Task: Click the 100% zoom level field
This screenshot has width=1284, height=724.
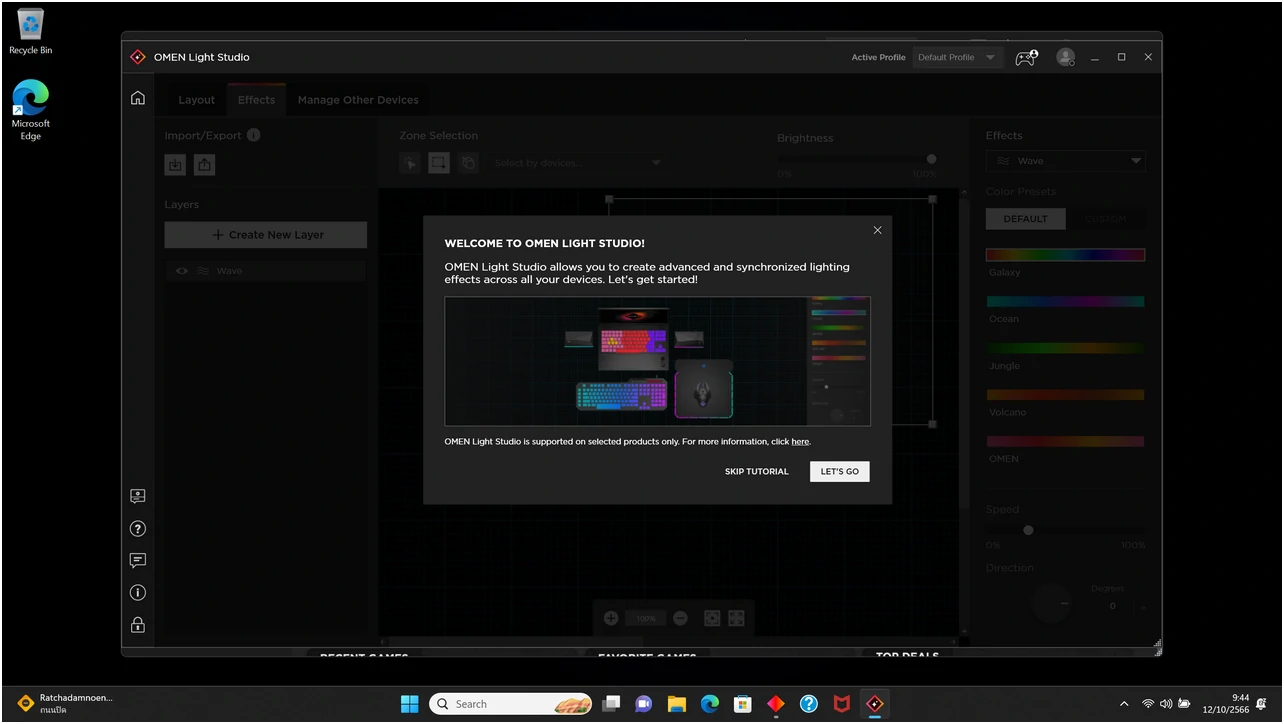Action: [x=646, y=618]
